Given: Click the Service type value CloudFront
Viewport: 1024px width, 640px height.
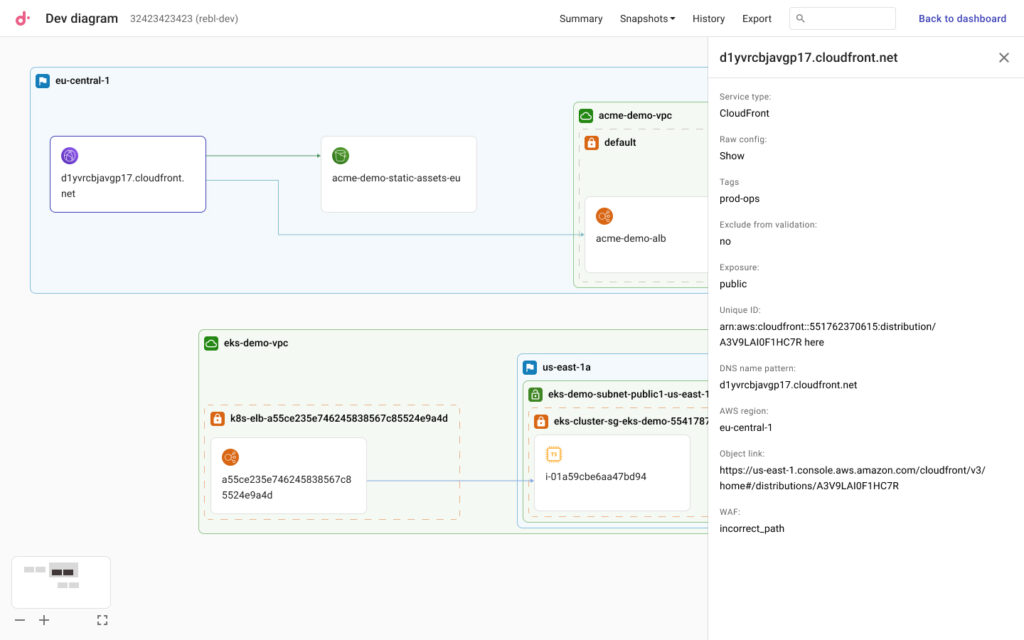Looking at the screenshot, I should coord(744,114).
